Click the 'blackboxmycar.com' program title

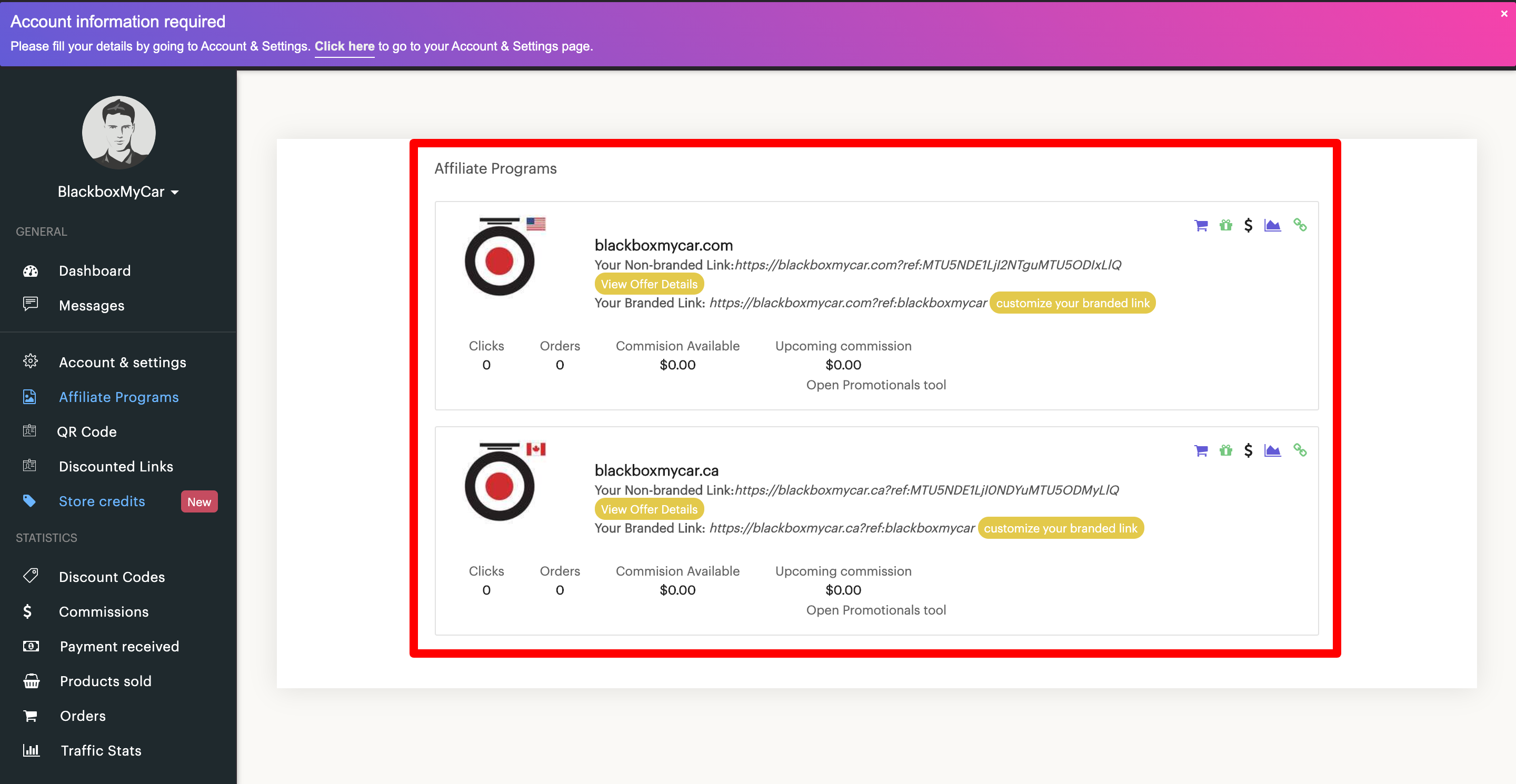point(663,245)
